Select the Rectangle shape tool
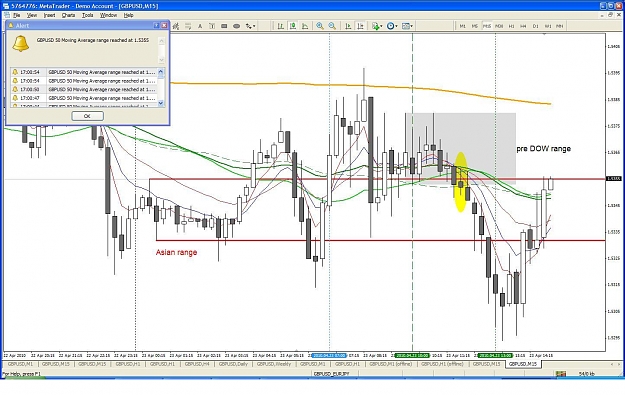The image size is (625, 395). click(224, 26)
